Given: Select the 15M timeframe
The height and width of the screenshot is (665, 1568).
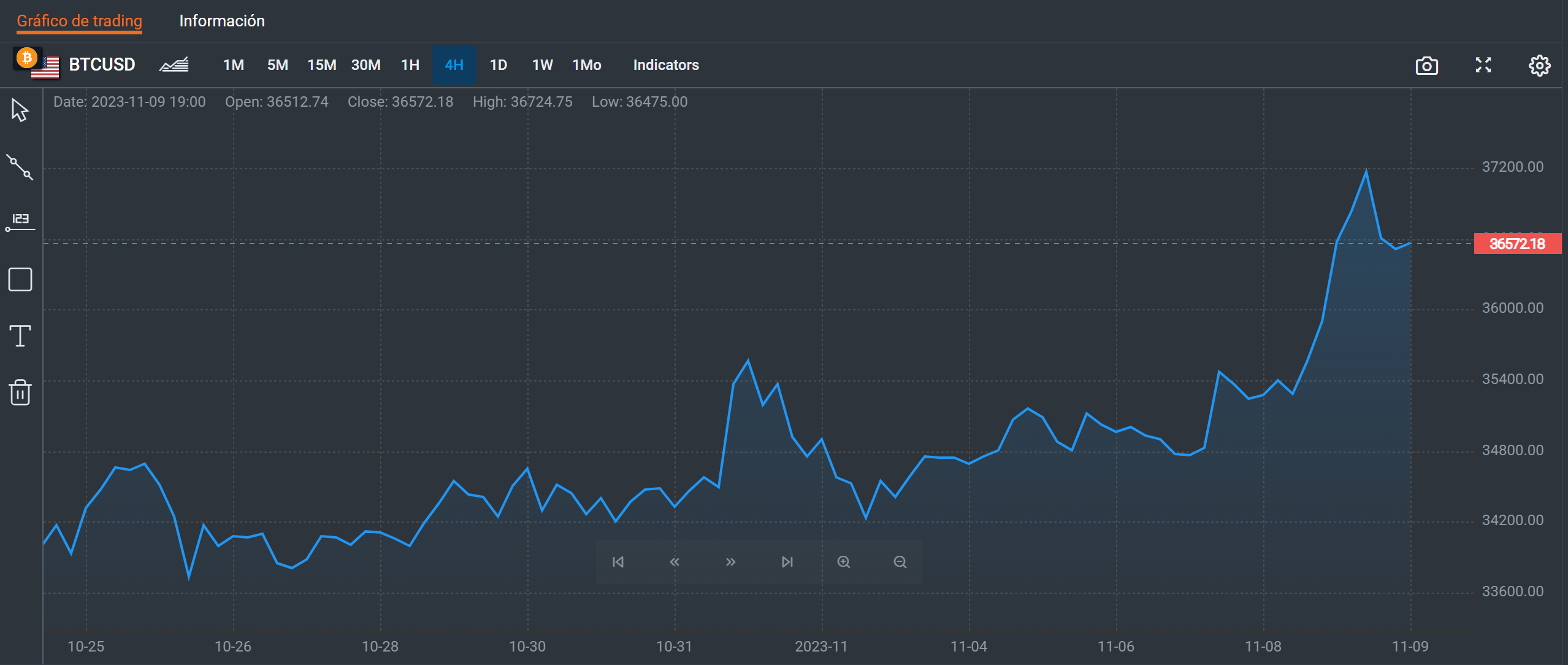Looking at the screenshot, I should pyautogui.click(x=322, y=65).
